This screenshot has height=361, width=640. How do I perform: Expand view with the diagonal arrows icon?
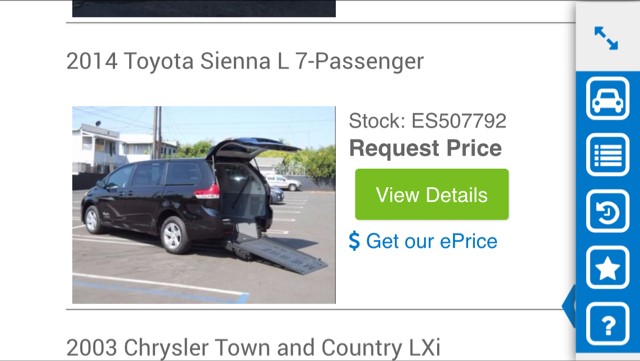606,38
